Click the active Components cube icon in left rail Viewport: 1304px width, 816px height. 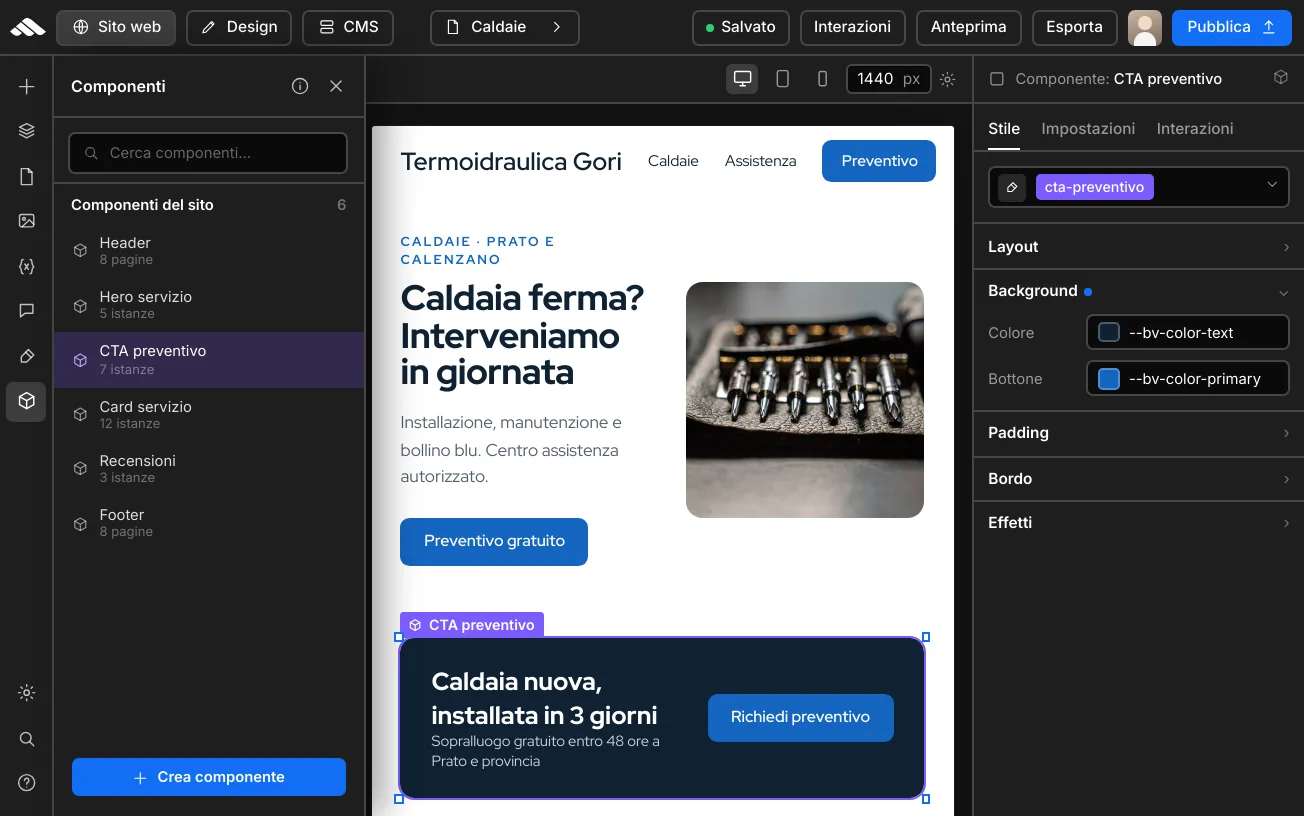[x=27, y=401]
